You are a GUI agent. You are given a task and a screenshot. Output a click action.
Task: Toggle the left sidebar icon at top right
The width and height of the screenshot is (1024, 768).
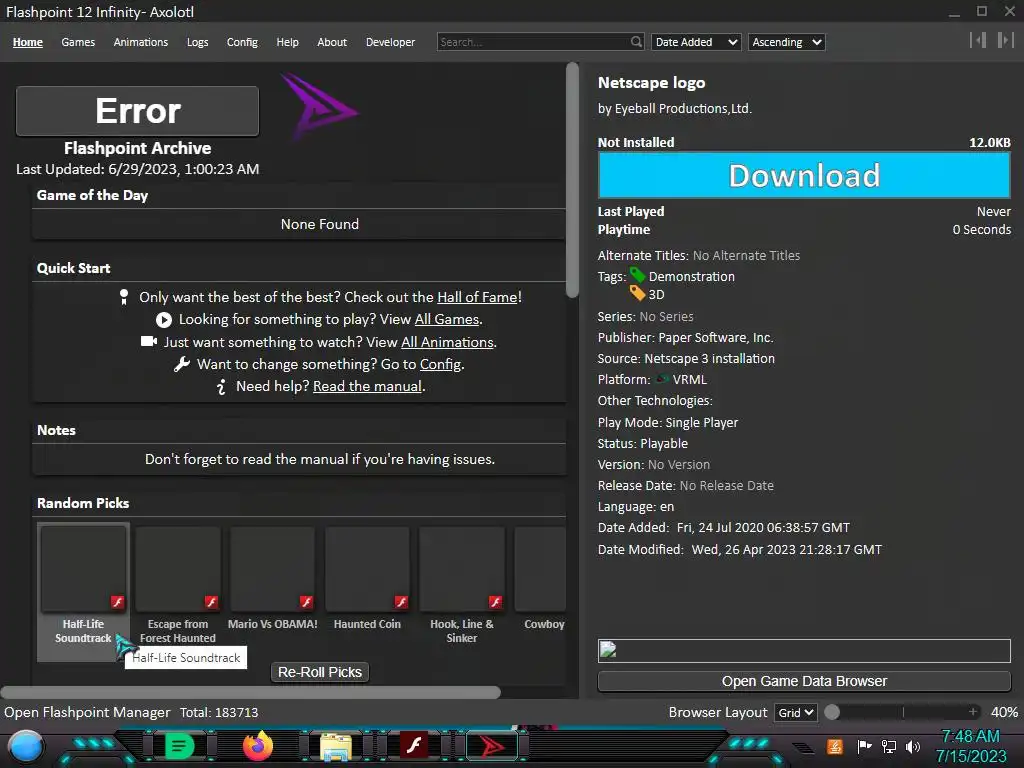978,40
